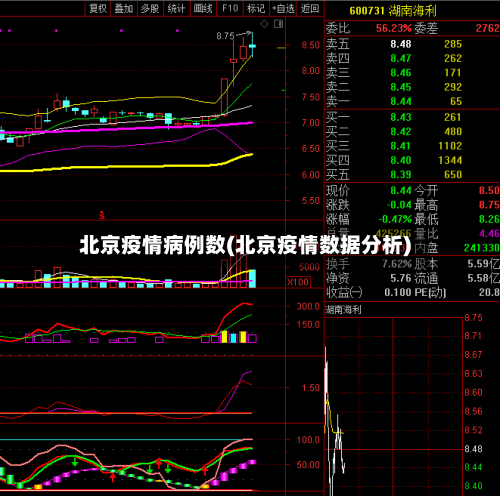Click the PE(动) value 20.8
500x496 pixels.
(x=489, y=292)
